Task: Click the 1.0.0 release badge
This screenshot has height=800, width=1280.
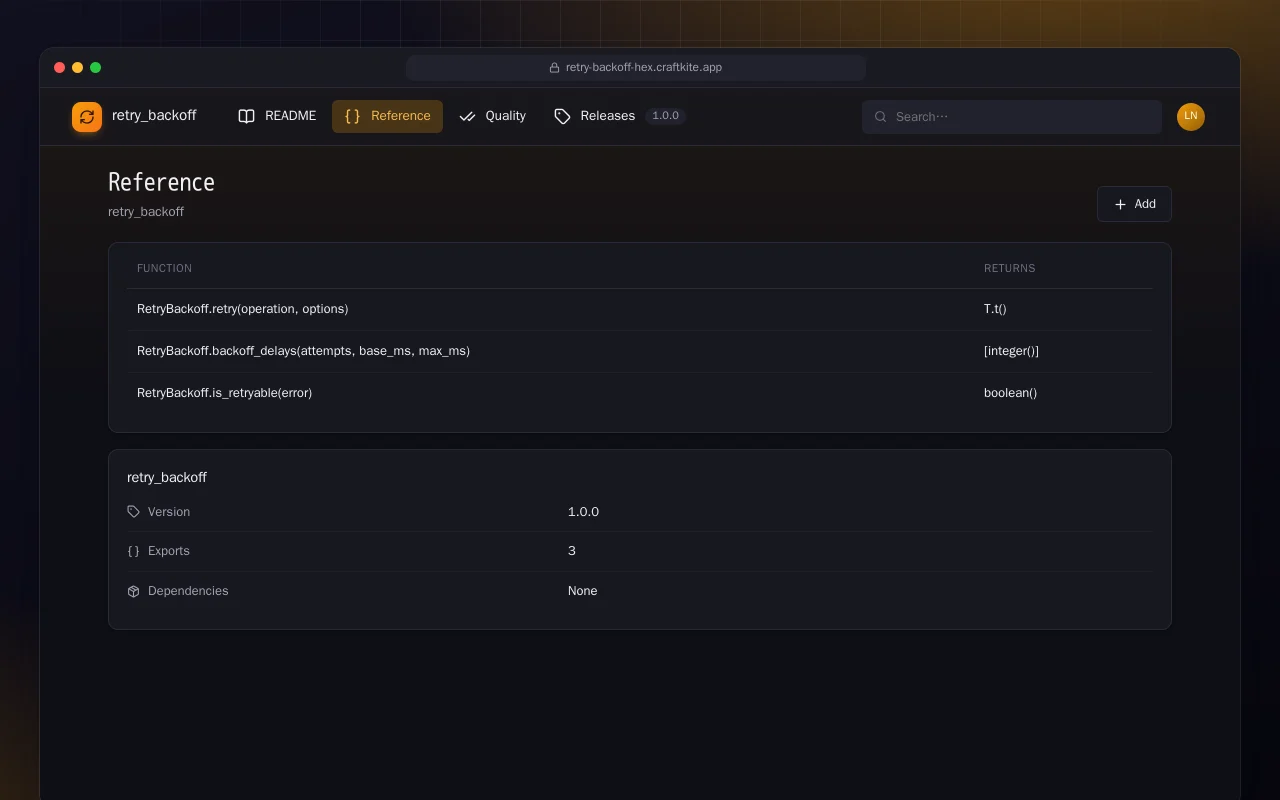Action: pos(665,116)
